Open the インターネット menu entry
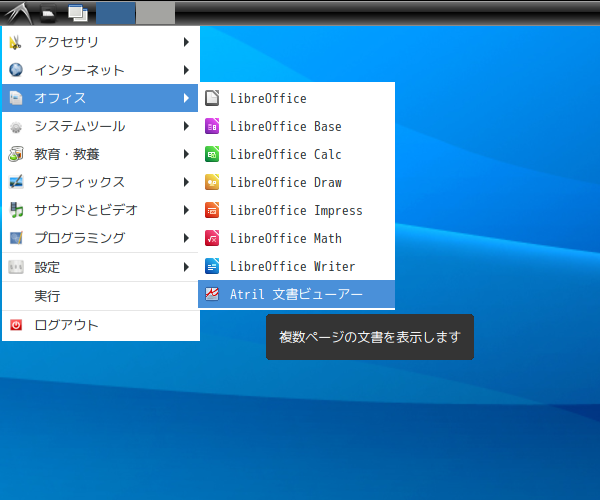The height and width of the screenshot is (500, 600). [x=101, y=70]
